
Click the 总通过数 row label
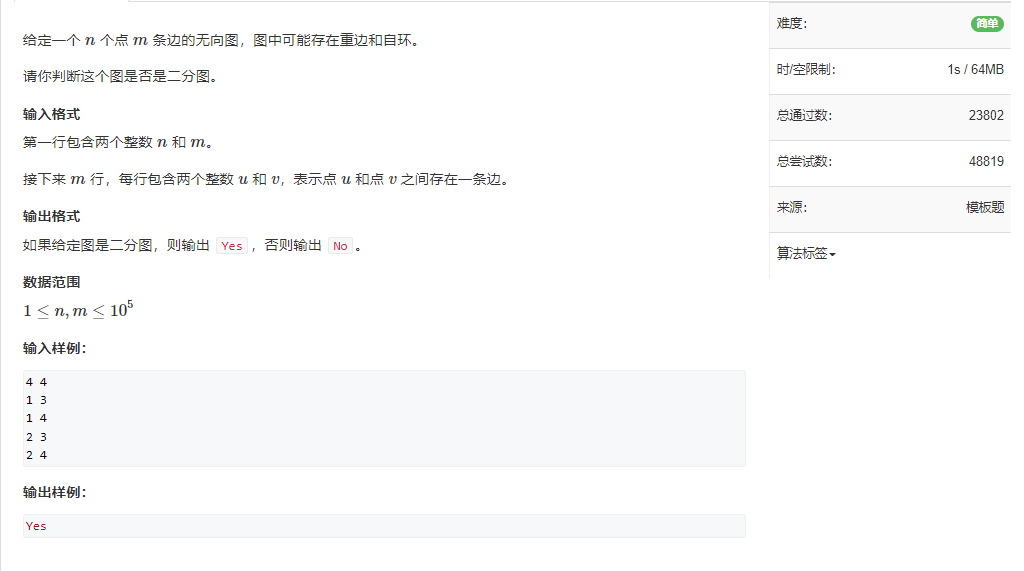point(804,116)
